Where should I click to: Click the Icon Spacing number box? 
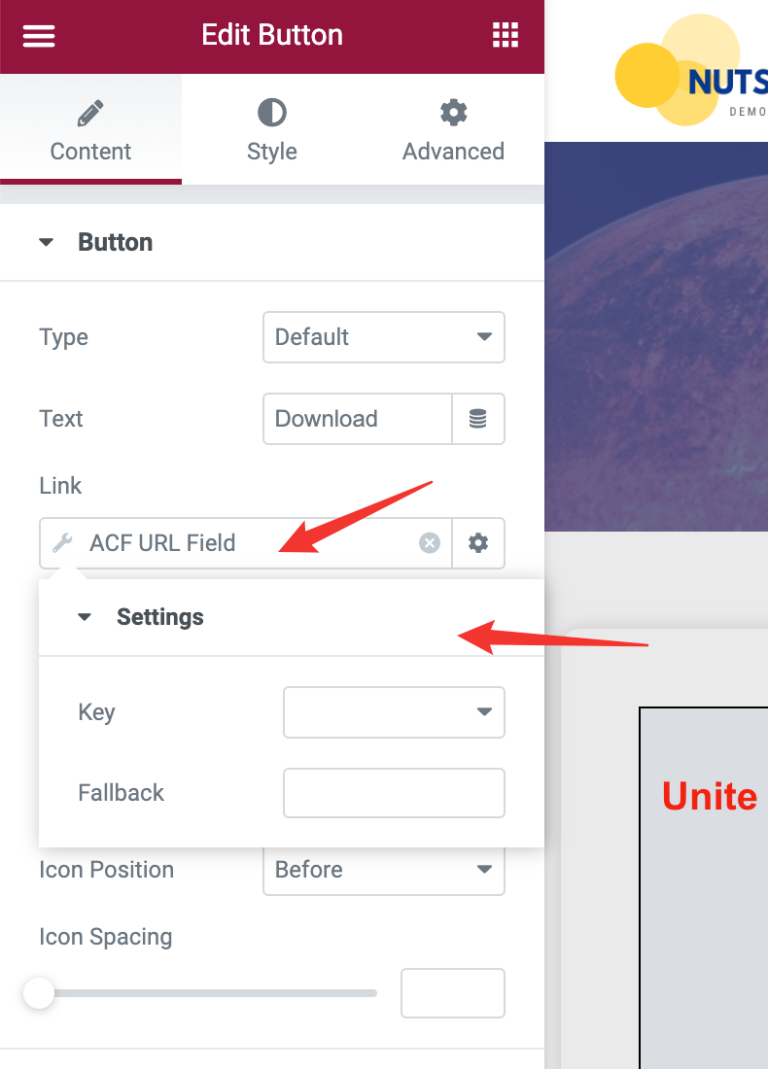click(452, 993)
